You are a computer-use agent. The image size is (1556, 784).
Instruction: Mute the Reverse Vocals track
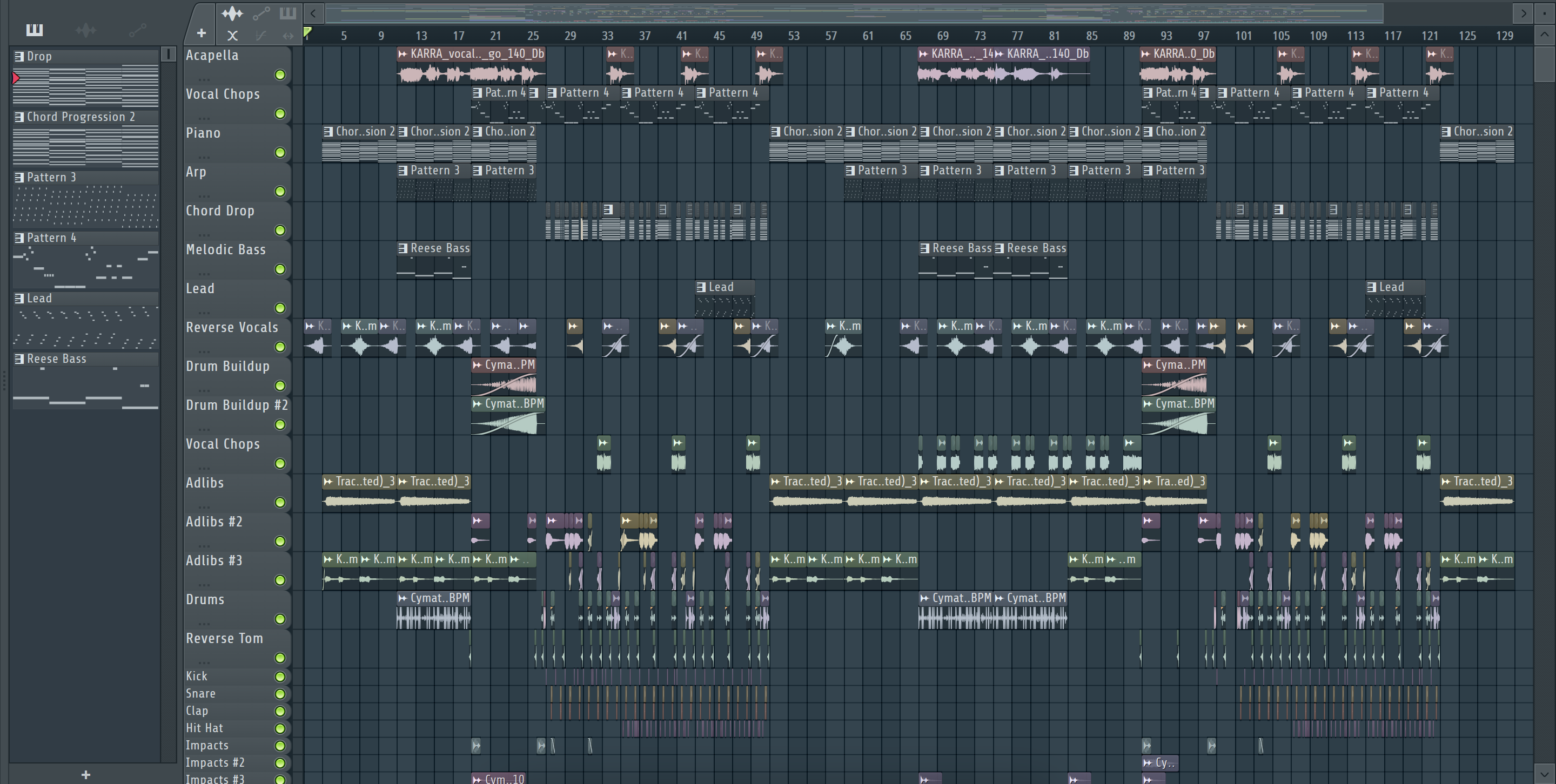pyautogui.click(x=280, y=347)
